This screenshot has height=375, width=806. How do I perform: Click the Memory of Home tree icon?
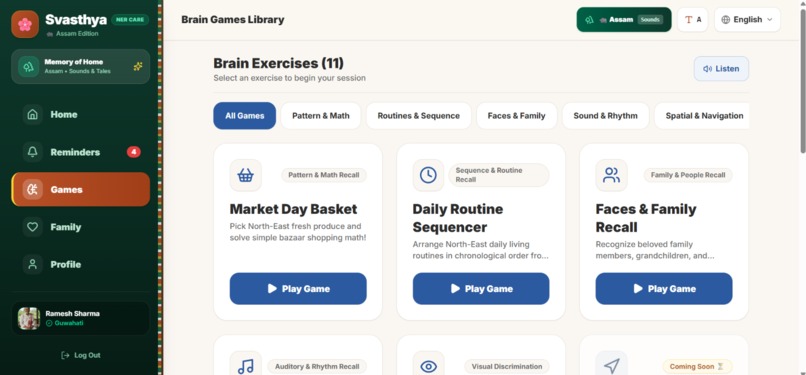29,66
